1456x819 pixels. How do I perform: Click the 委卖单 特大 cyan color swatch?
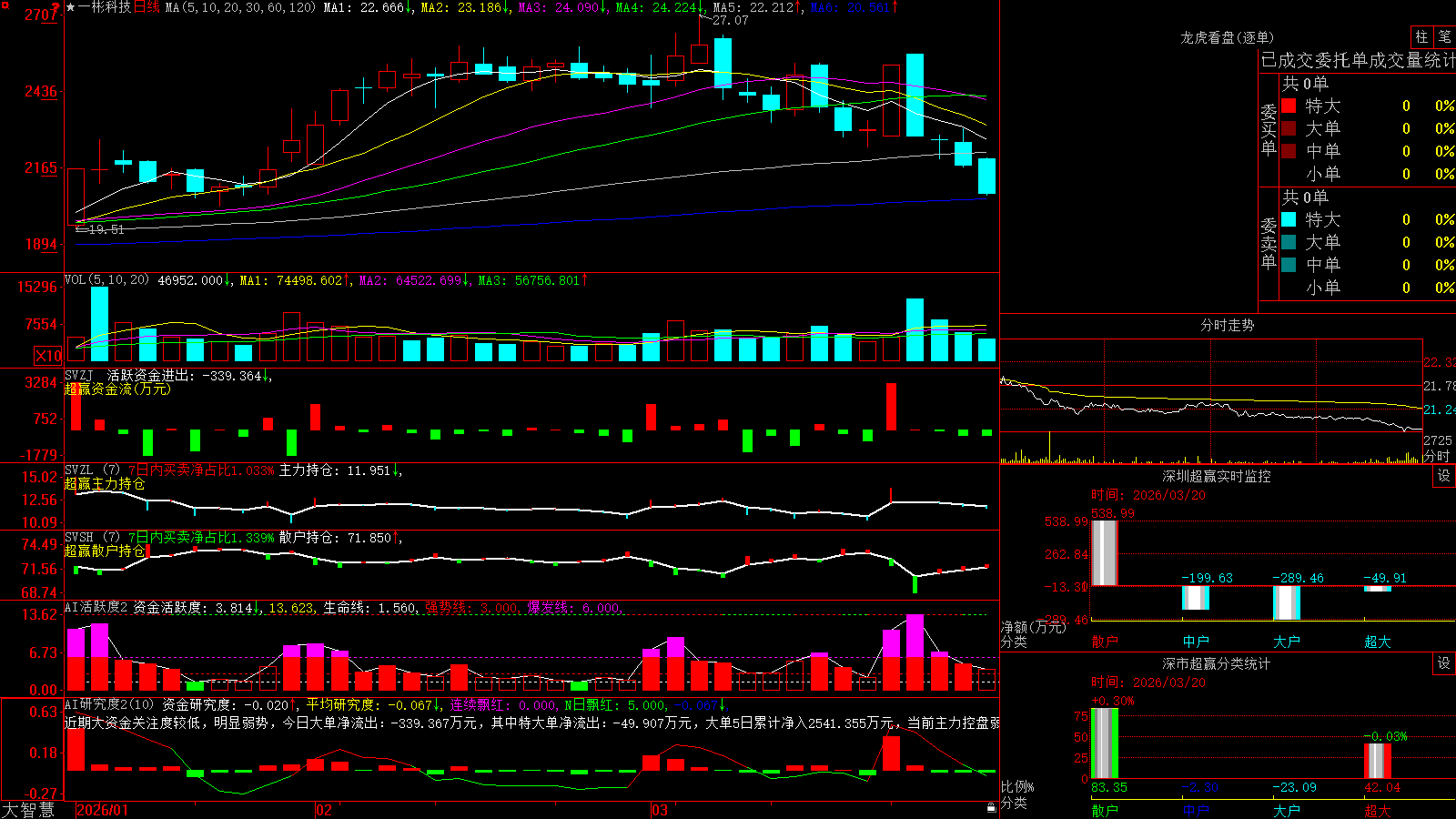coord(1289,219)
